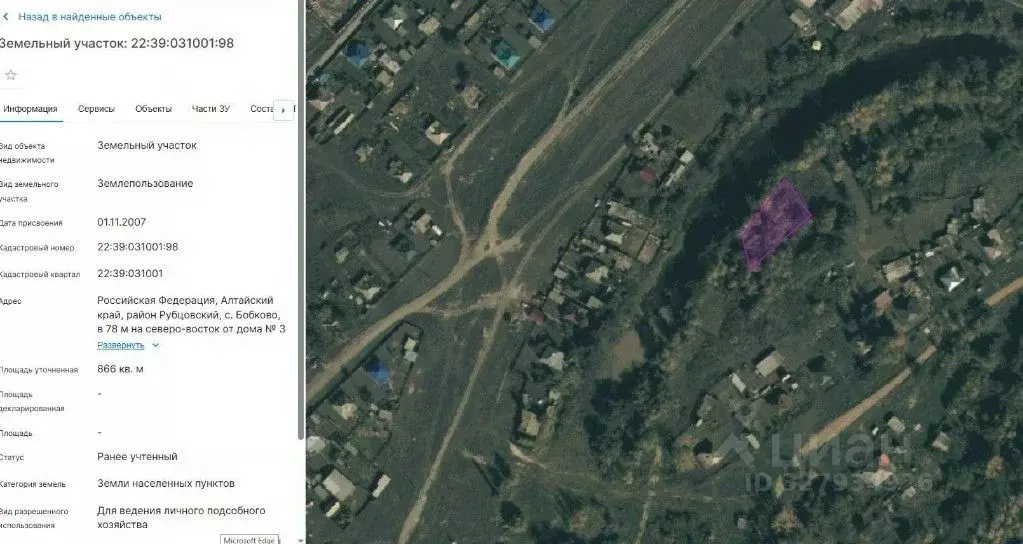Select the purple highlighted land parcel
This screenshot has width=1023, height=544.
pyautogui.click(x=775, y=225)
